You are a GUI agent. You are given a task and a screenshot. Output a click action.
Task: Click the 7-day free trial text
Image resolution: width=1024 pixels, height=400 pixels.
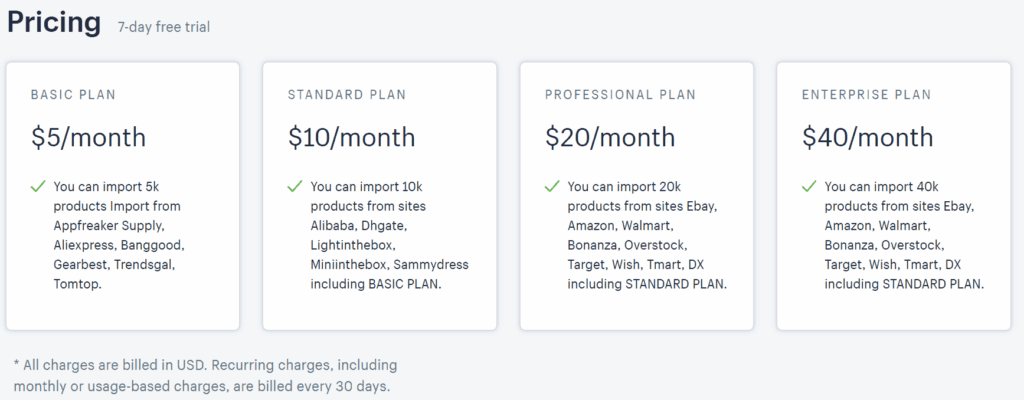pyautogui.click(x=164, y=27)
